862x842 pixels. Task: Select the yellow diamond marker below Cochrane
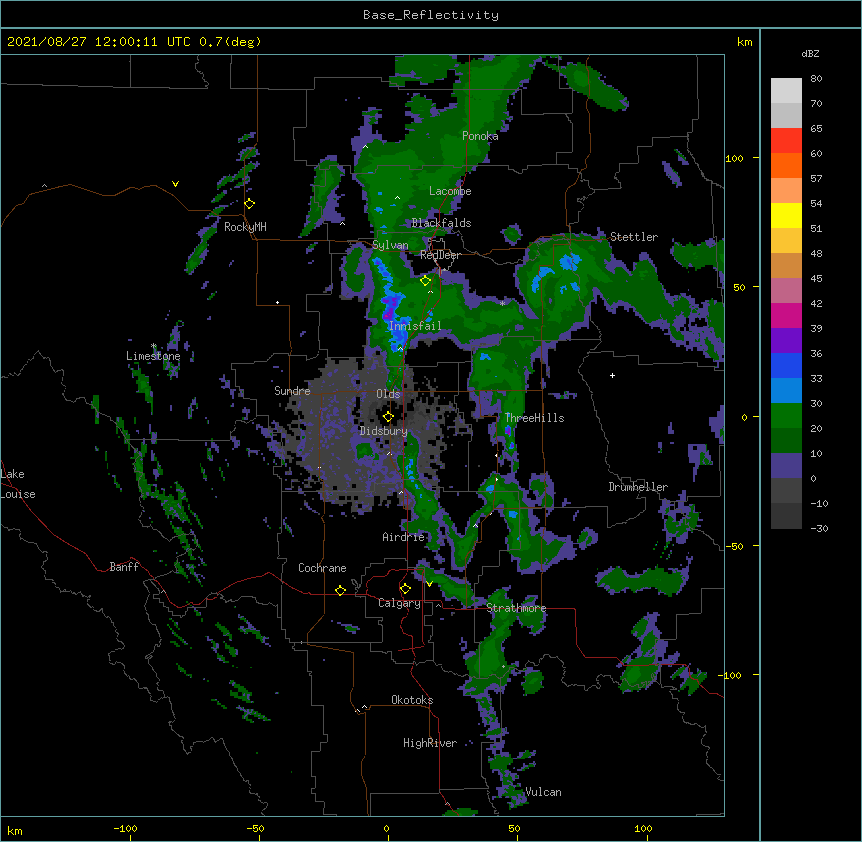pyautogui.click(x=340, y=590)
